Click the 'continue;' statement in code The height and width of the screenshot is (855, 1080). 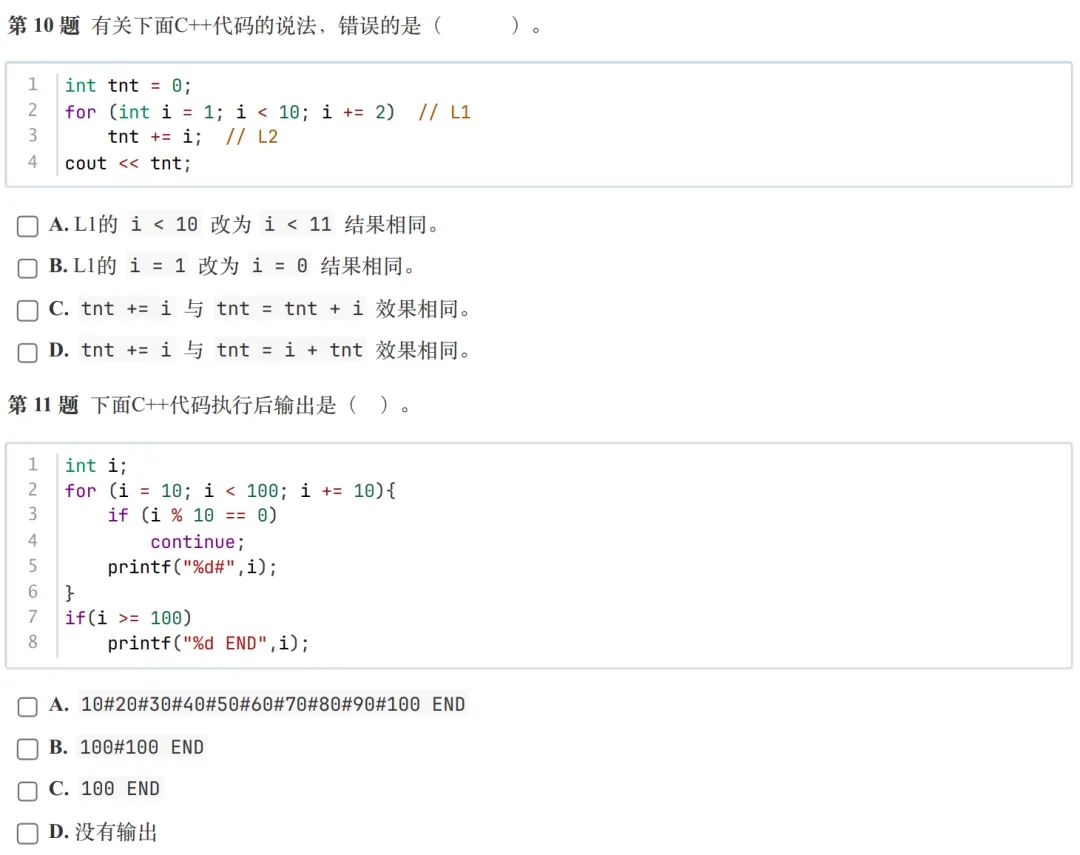[198, 542]
